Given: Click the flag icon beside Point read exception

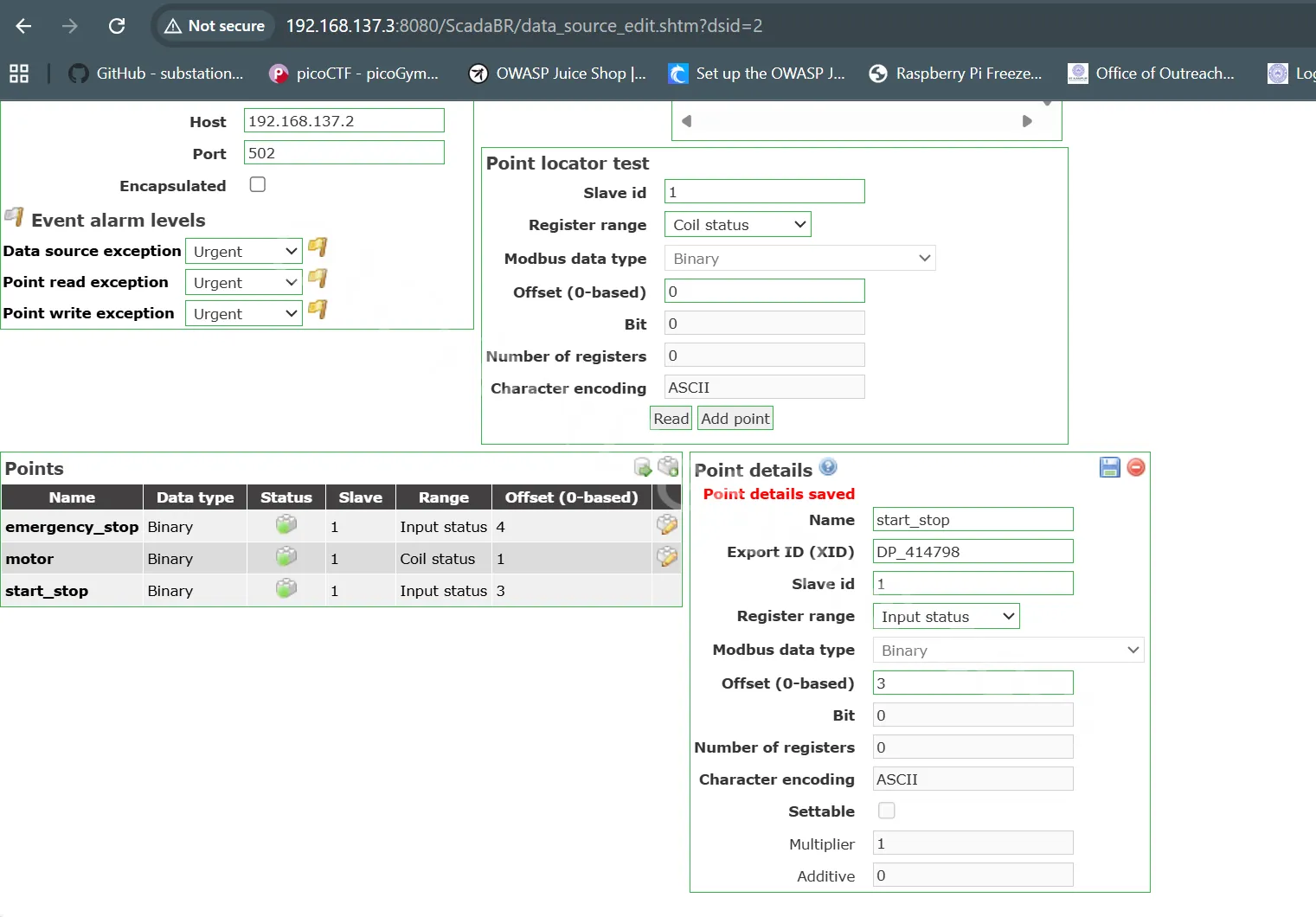Looking at the screenshot, I should [318, 279].
